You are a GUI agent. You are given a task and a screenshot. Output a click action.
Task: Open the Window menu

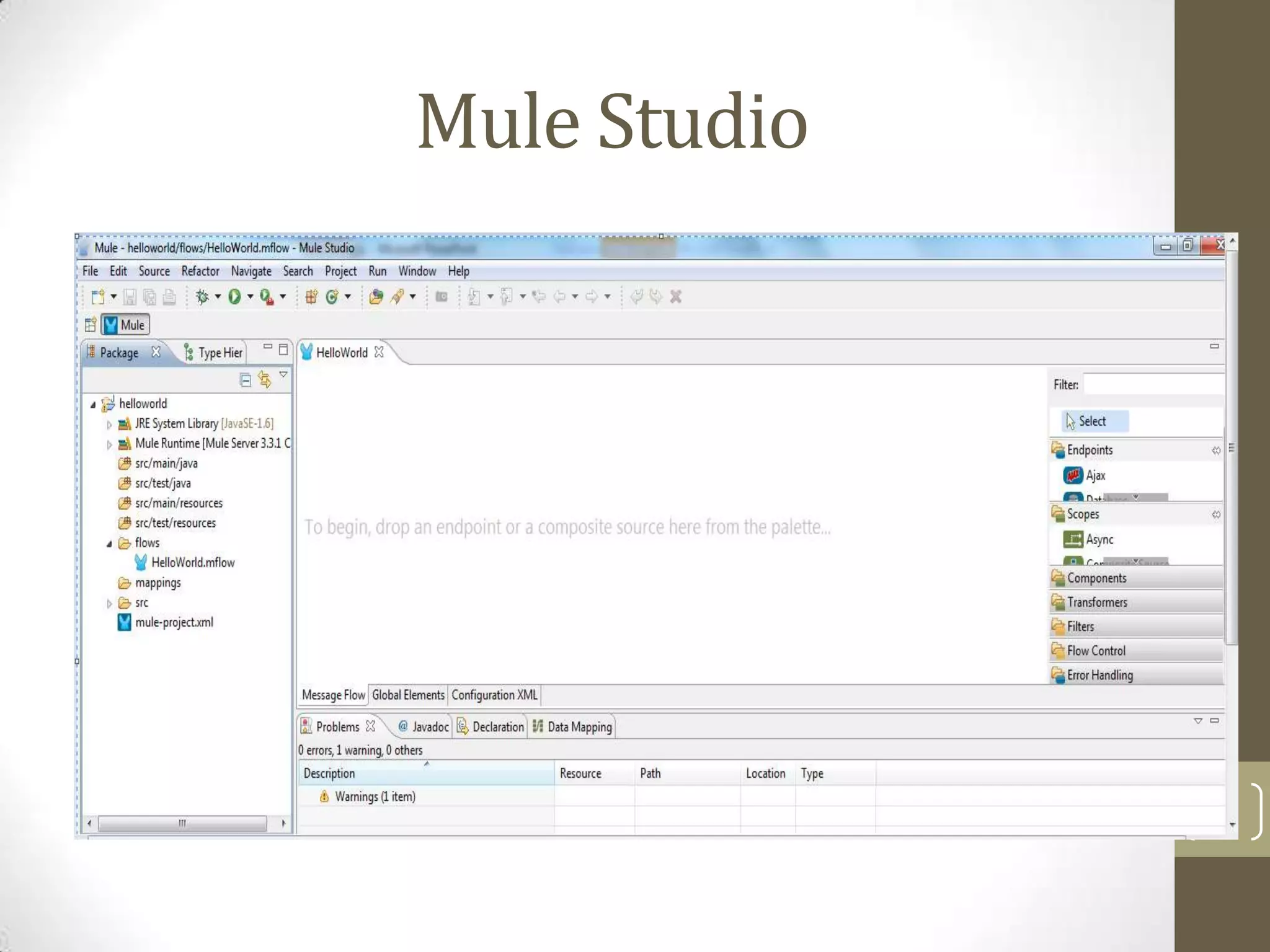coord(417,271)
